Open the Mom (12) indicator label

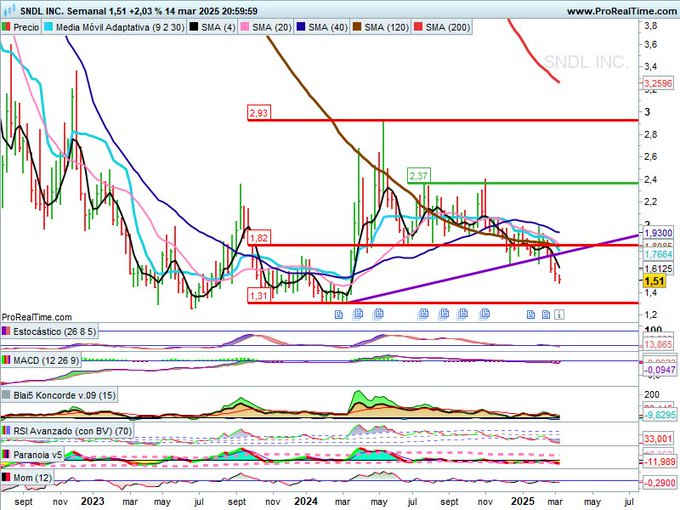tap(33, 477)
